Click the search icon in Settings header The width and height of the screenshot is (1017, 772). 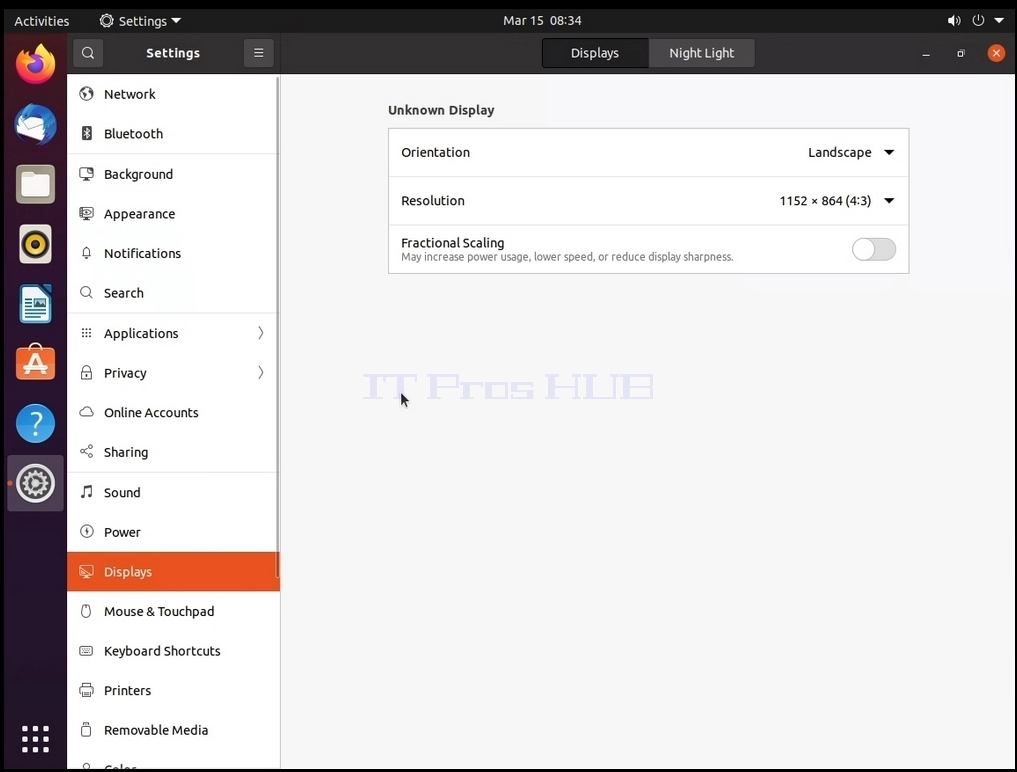tap(88, 53)
